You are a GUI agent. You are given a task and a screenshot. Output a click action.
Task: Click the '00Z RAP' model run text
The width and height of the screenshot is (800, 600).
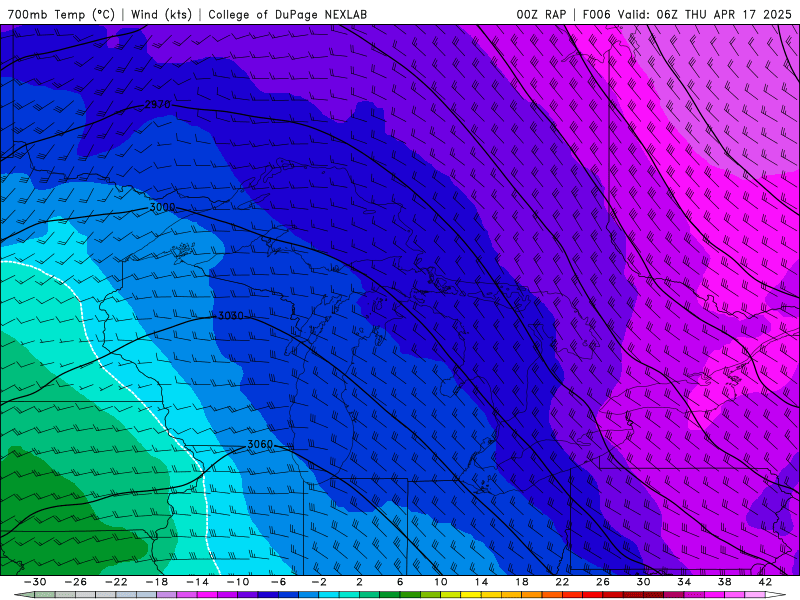tap(541, 14)
